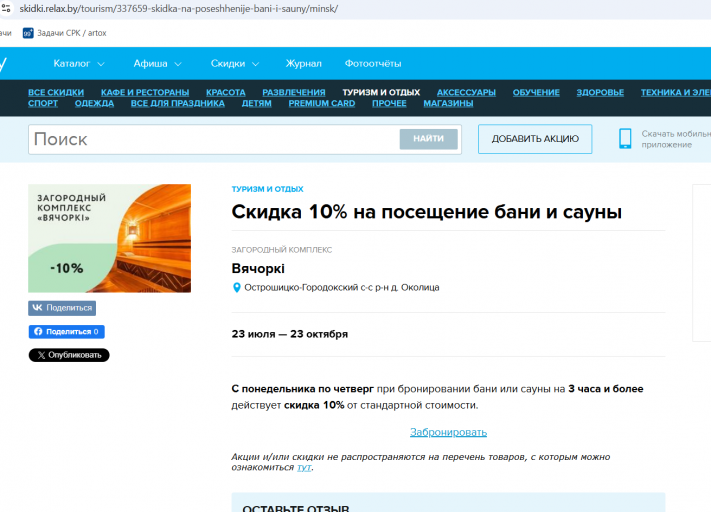
Task: Click the map pin location icon
Action: [236, 288]
